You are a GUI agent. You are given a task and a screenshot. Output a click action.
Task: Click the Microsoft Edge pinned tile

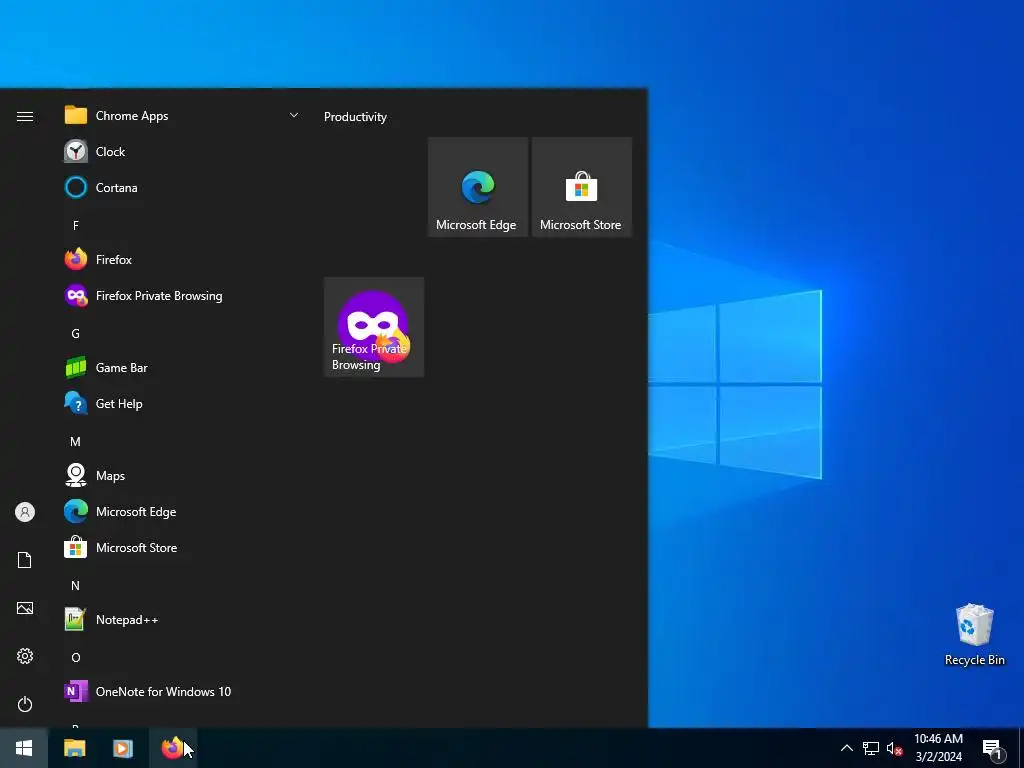click(x=477, y=187)
